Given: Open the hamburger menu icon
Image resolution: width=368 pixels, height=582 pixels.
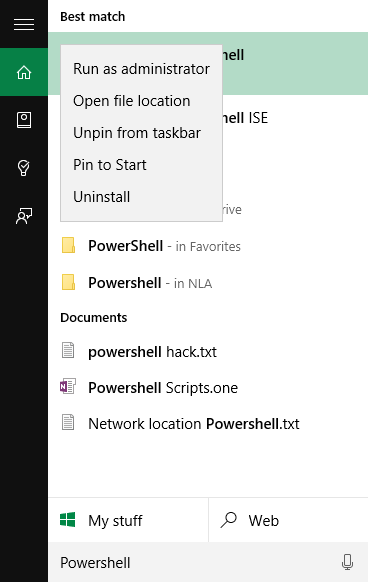Looking at the screenshot, I should [x=24, y=24].
